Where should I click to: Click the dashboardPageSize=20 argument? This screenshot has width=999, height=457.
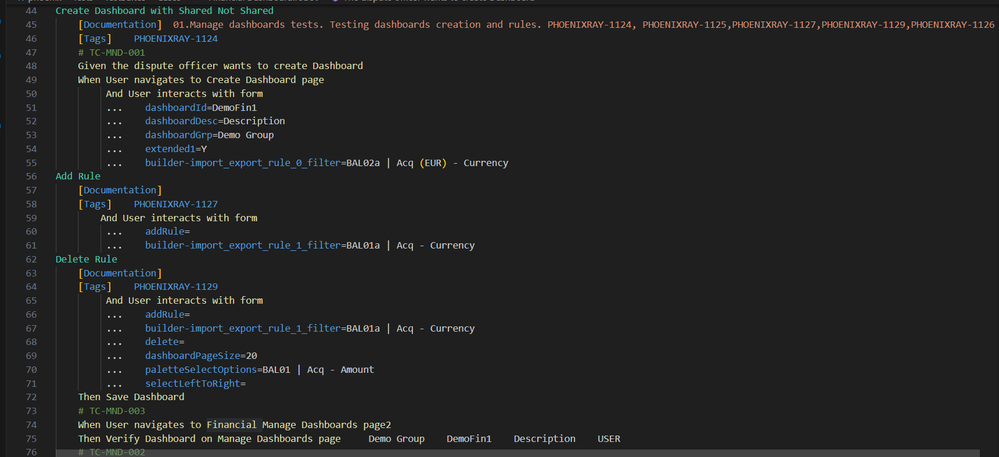201,356
